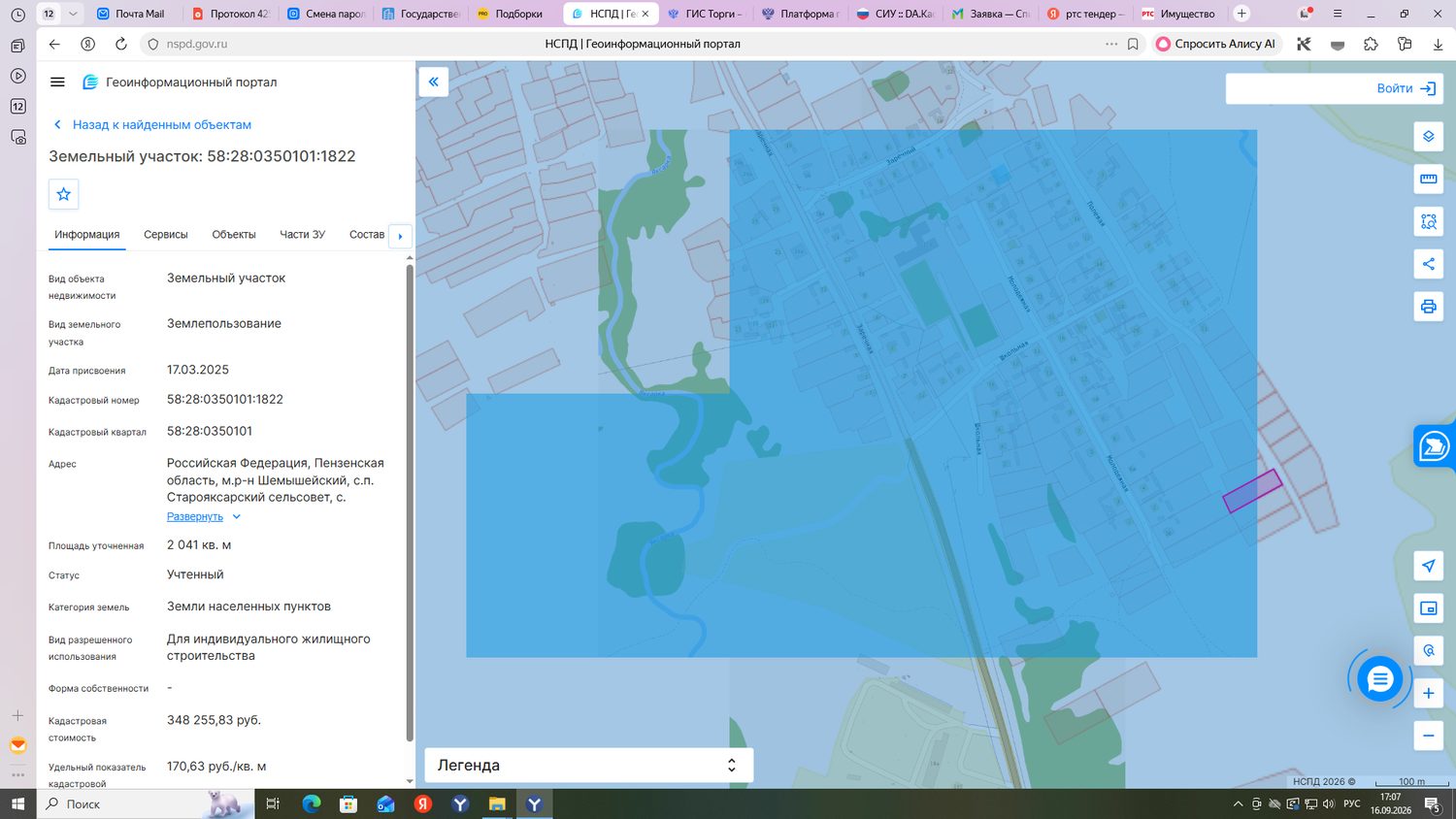Open browser extensions puzzle icon
This screenshot has width=1456, height=819.
(1371, 44)
